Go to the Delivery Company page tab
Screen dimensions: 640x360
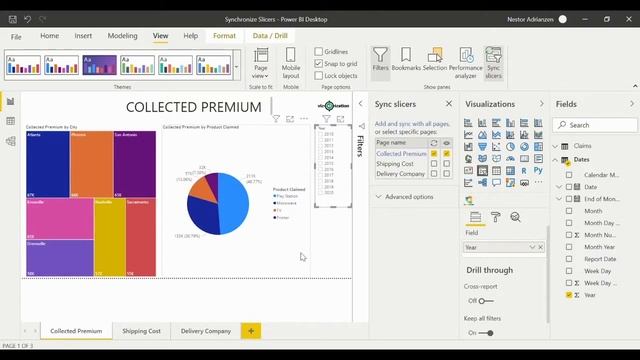tap(206, 331)
